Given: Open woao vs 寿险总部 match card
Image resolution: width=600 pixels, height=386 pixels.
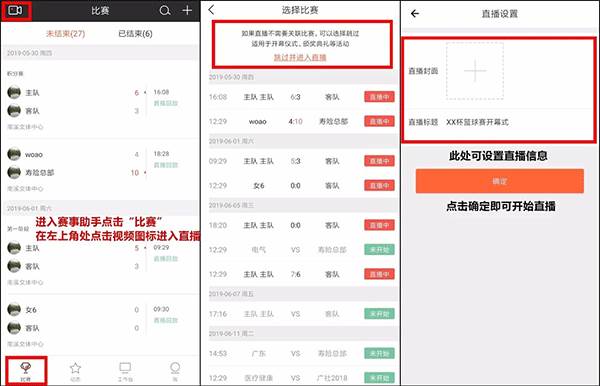Looking at the screenshot, I should coord(99,169).
